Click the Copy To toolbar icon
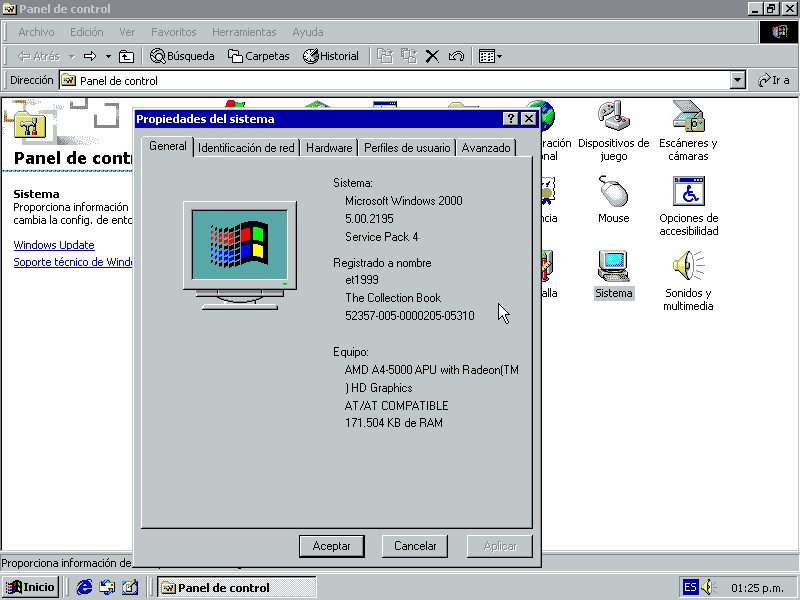The width and height of the screenshot is (800, 600). click(x=409, y=56)
